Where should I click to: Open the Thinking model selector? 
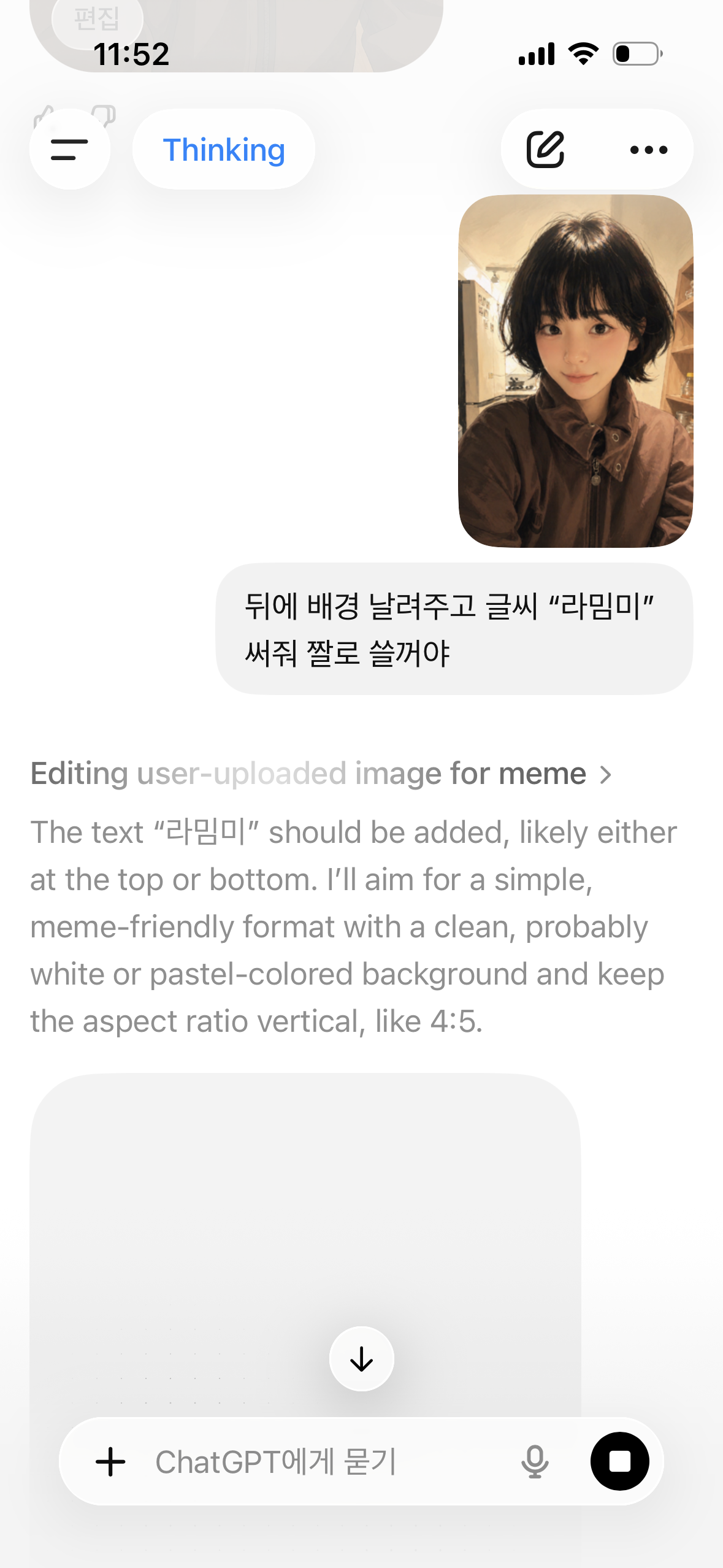224,149
